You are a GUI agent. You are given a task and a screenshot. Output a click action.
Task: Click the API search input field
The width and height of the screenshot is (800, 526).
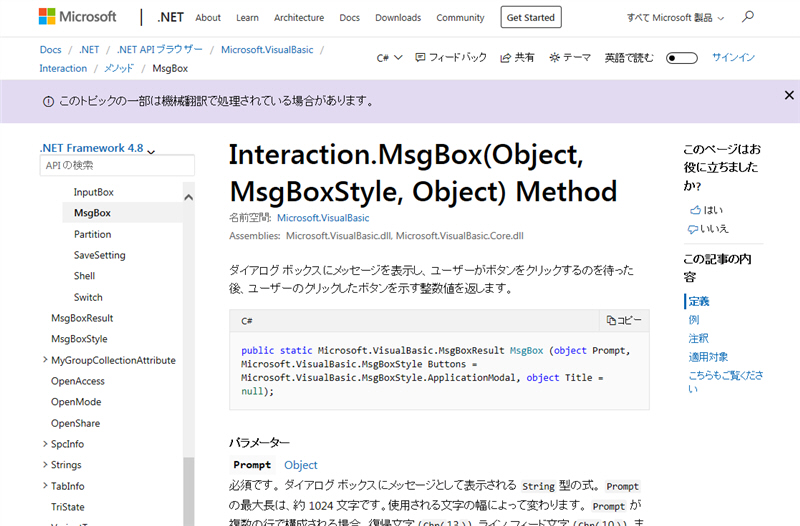(116, 166)
